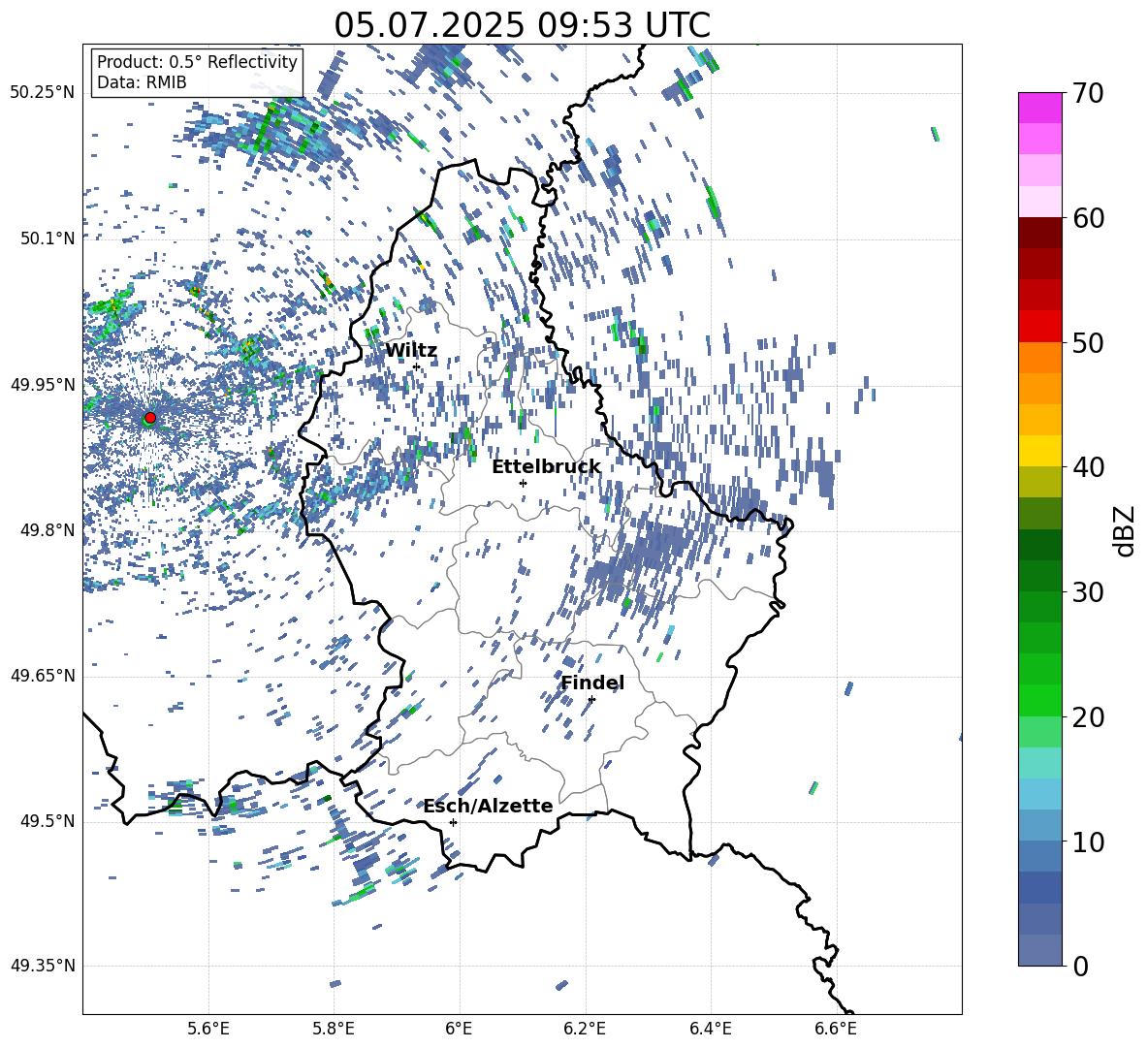
Task: Pick the magenta color band near 70 dBZ
Action: (1039, 108)
